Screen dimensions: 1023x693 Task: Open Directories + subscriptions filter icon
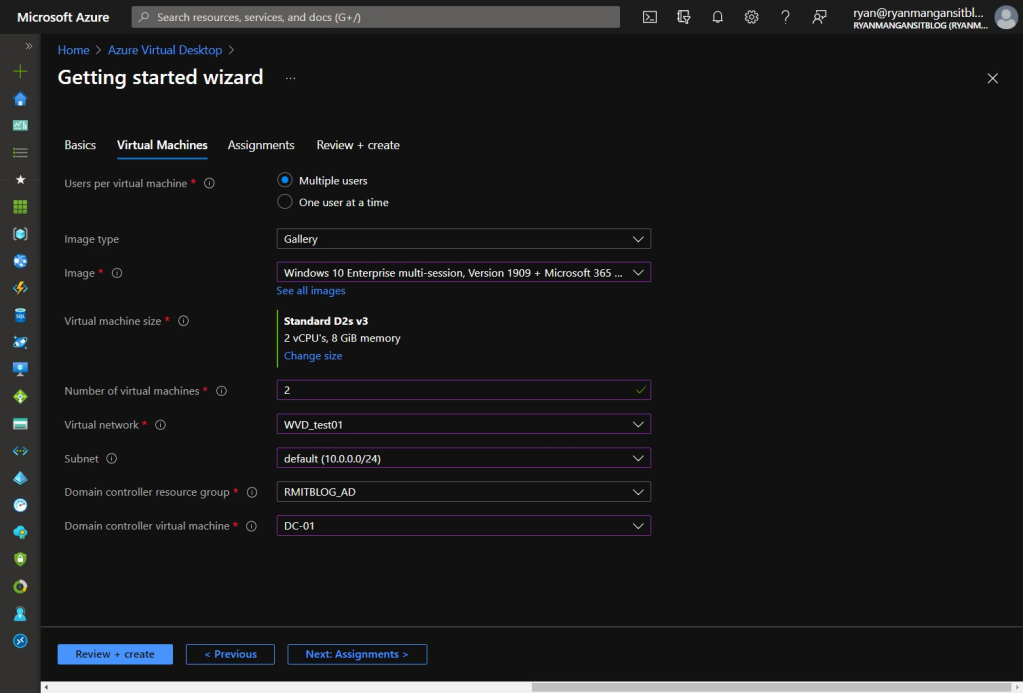click(684, 17)
